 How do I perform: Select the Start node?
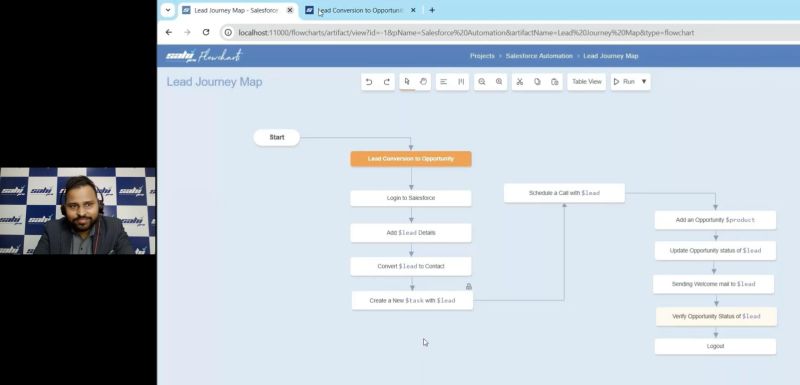(277, 137)
